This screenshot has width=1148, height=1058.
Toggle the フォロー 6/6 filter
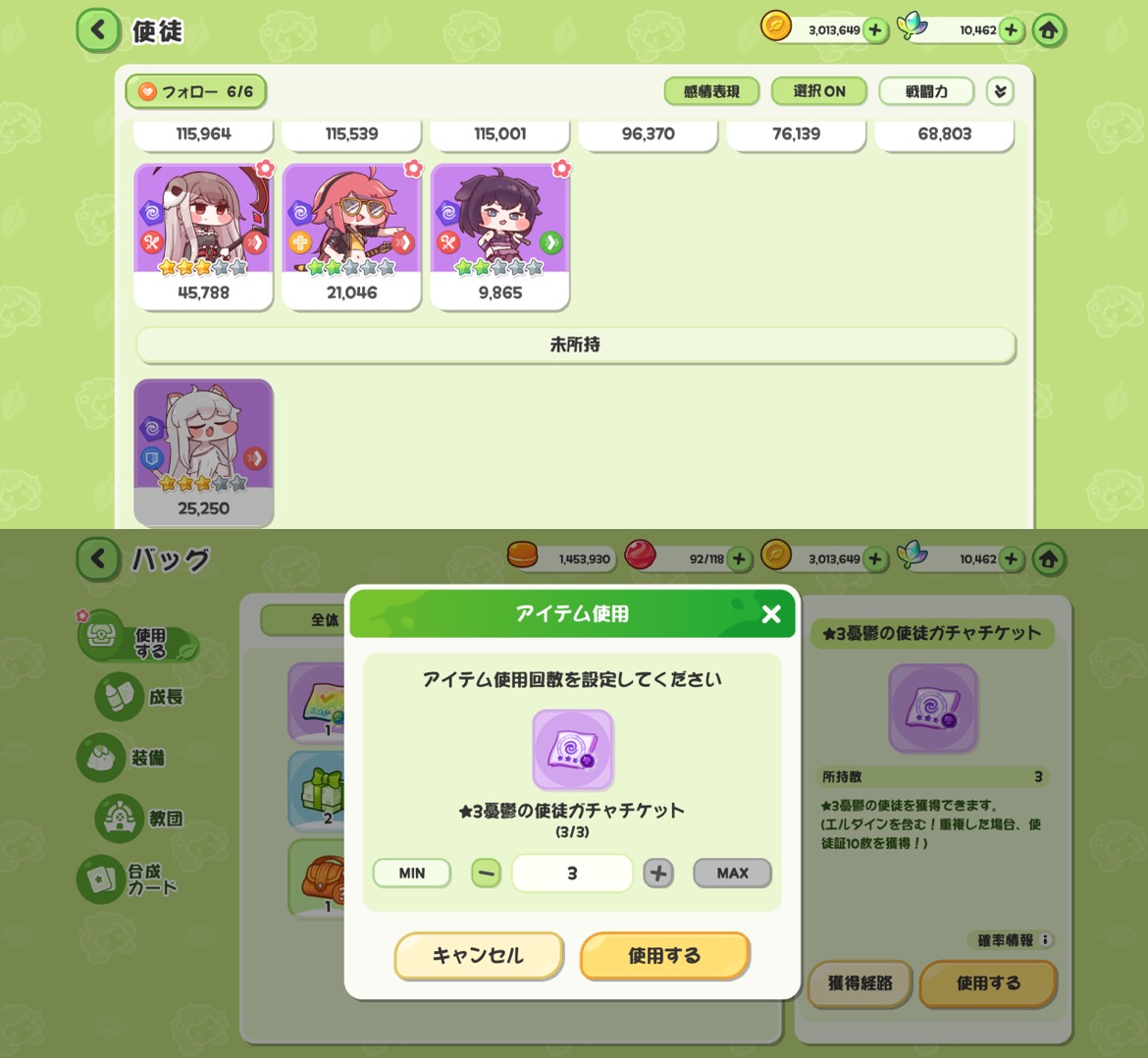[x=195, y=91]
